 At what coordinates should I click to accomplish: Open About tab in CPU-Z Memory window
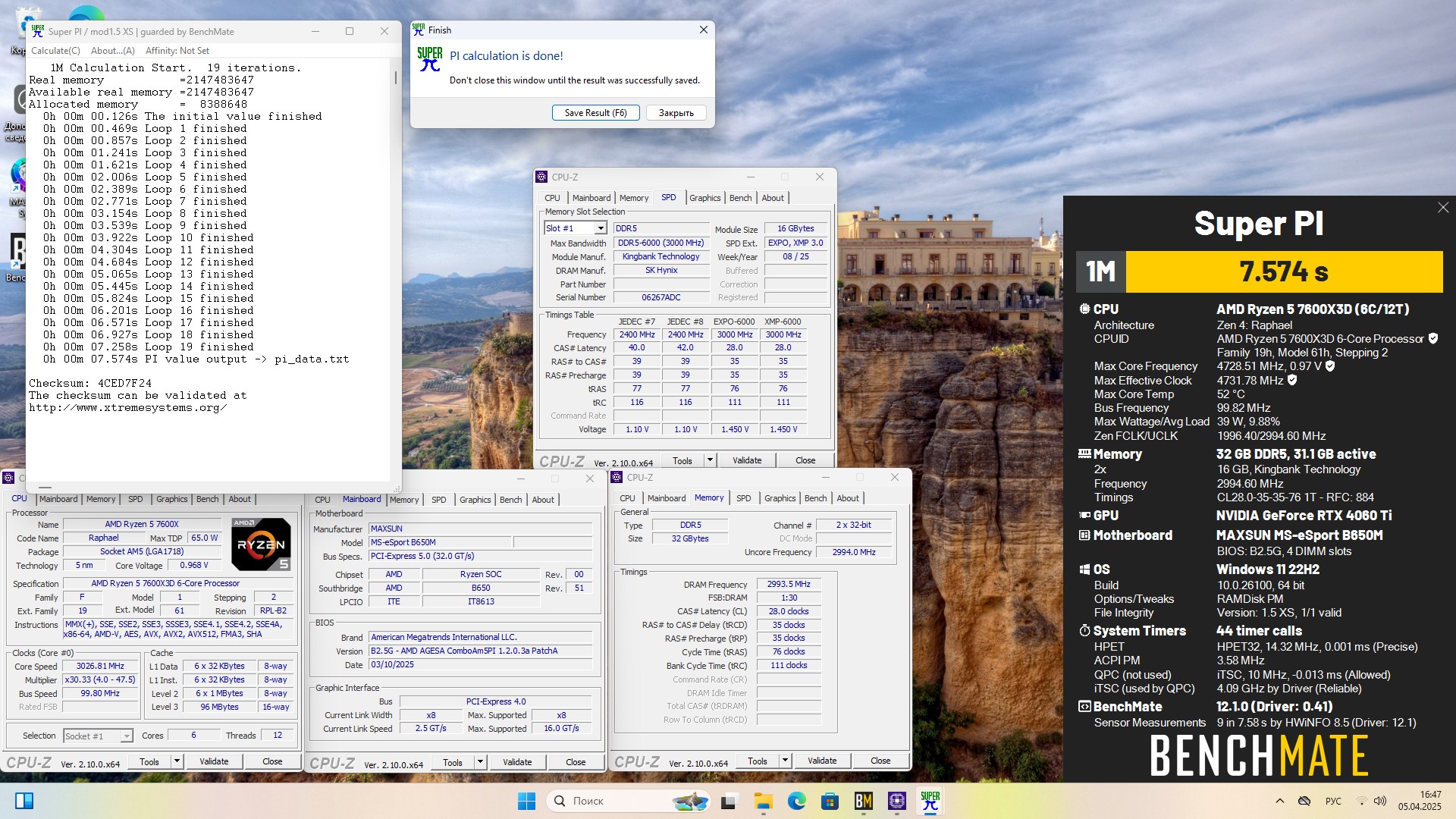pyautogui.click(x=848, y=498)
